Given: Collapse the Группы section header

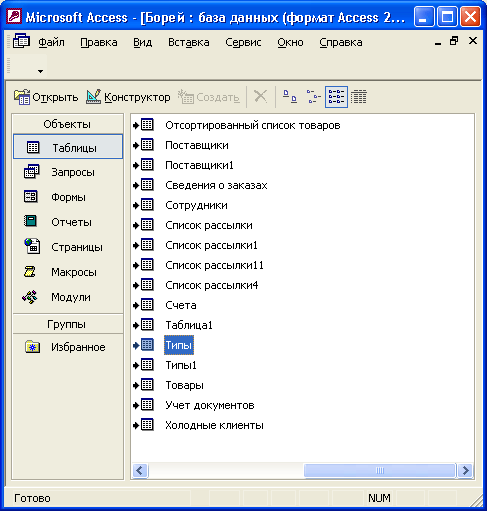Looking at the screenshot, I should click(x=68, y=324).
